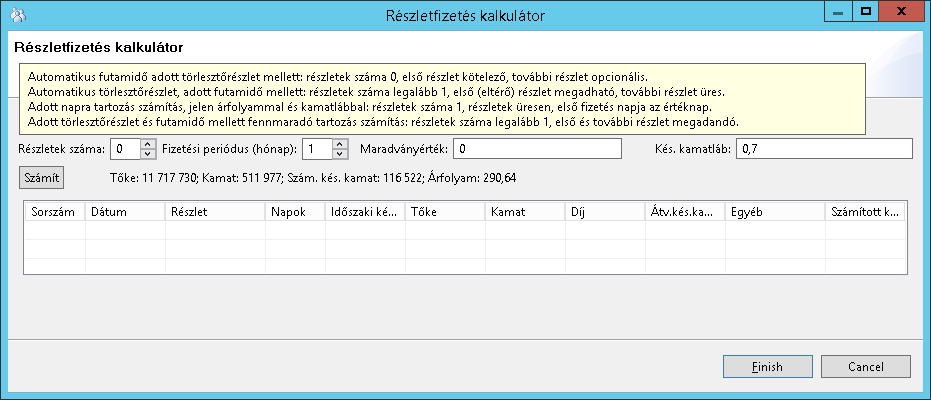Click the Fizetési periódus number field
931x400 pixels.
pyautogui.click(x=317, y=148)
